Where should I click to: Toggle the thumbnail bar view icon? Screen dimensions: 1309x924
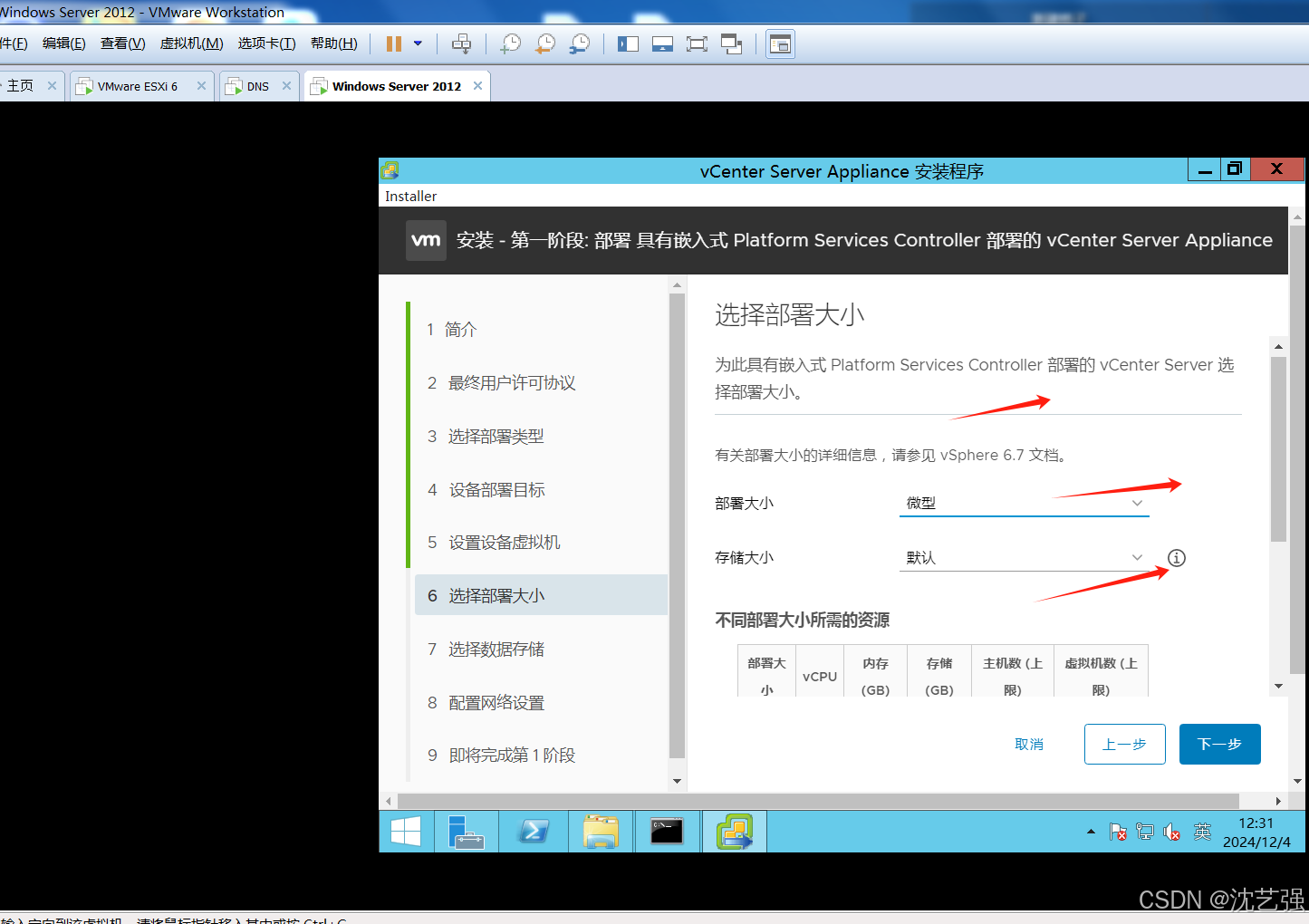[x=662, y=43]
